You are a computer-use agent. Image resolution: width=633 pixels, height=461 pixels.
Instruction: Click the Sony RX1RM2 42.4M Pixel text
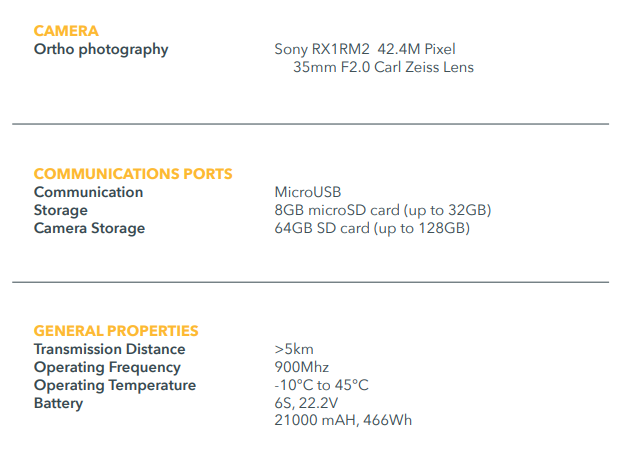pyautogui.click(x=366, y=49)
